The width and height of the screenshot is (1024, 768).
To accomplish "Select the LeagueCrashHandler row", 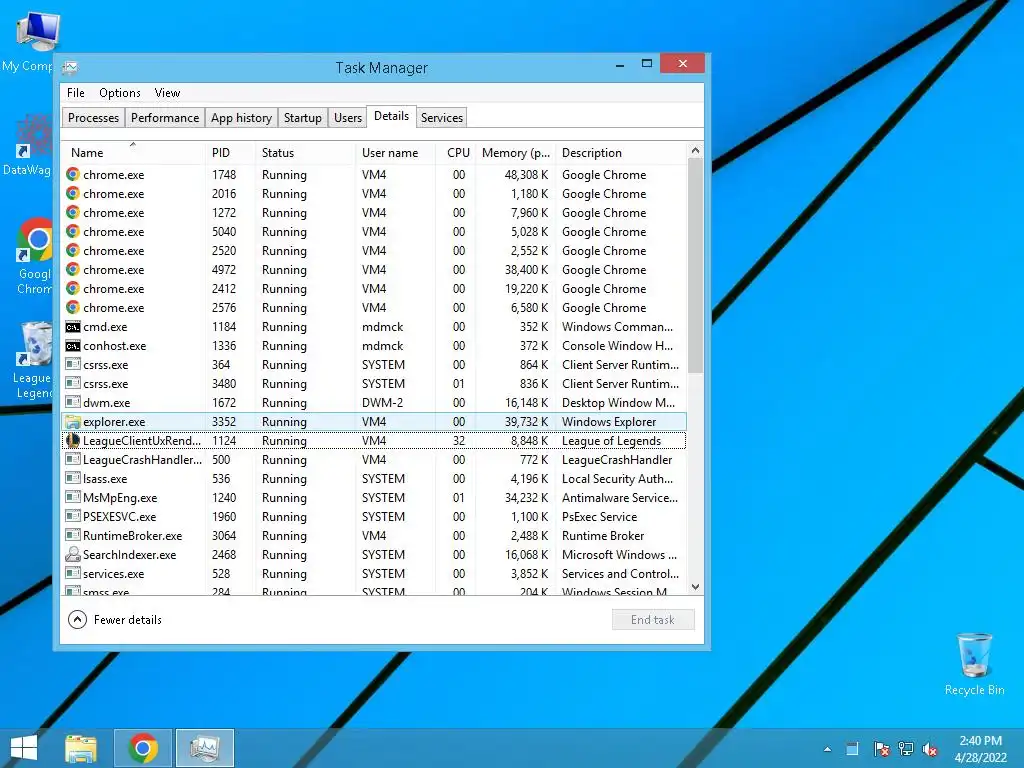I will point(375,460).
